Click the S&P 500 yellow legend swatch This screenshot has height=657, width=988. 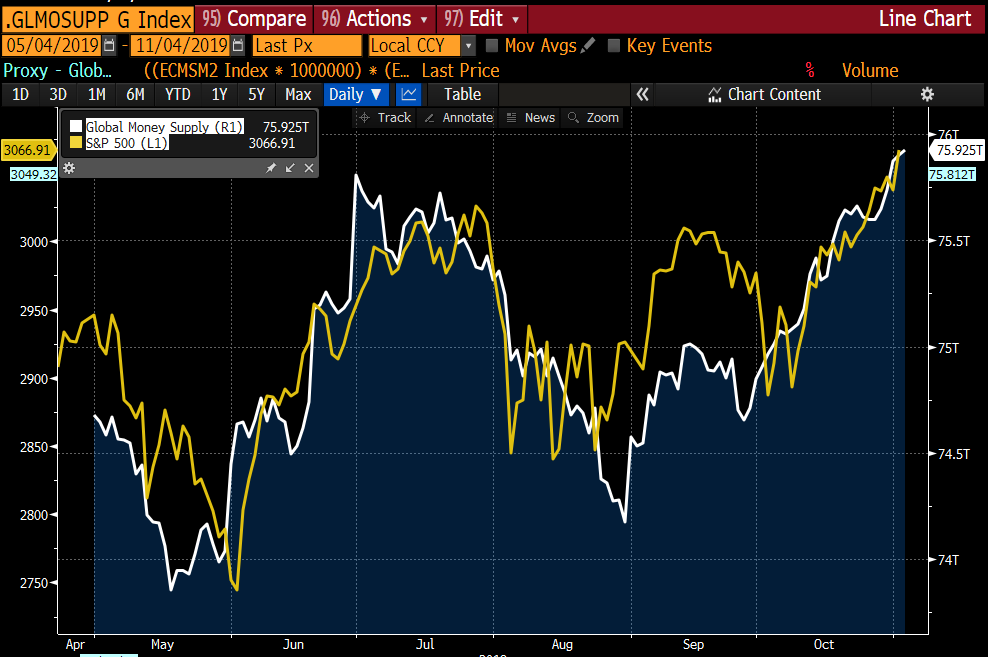(x=77, y=143)
